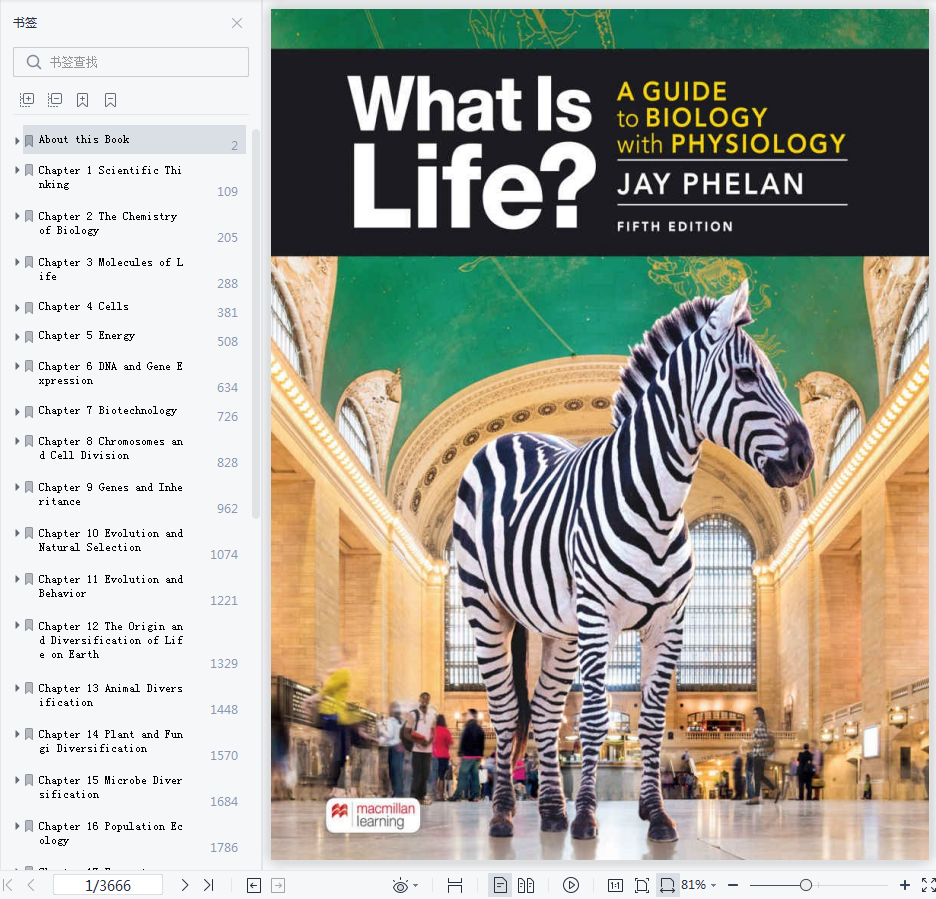The image size is (936, 899).
Task: Close the bookmarks panel
Action: click(237, 23)
